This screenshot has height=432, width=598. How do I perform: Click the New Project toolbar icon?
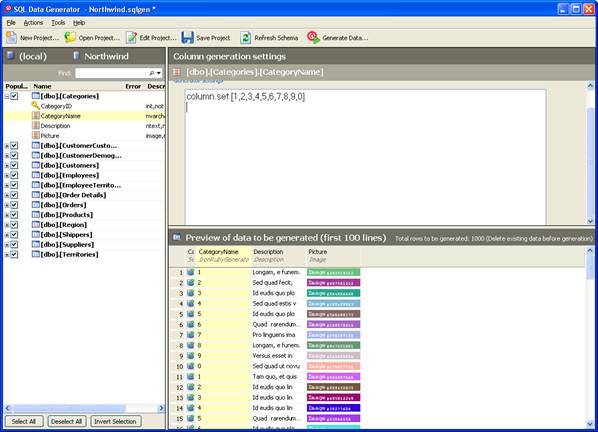coord(11,37)
